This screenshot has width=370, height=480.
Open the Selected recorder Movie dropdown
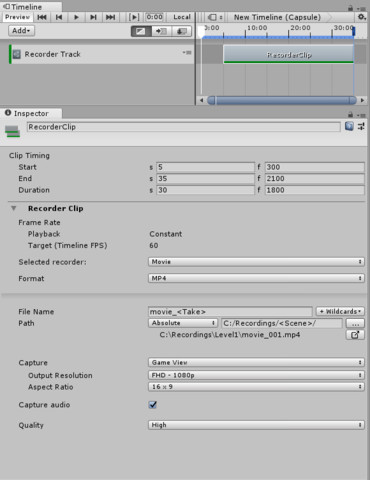(256, 262)
